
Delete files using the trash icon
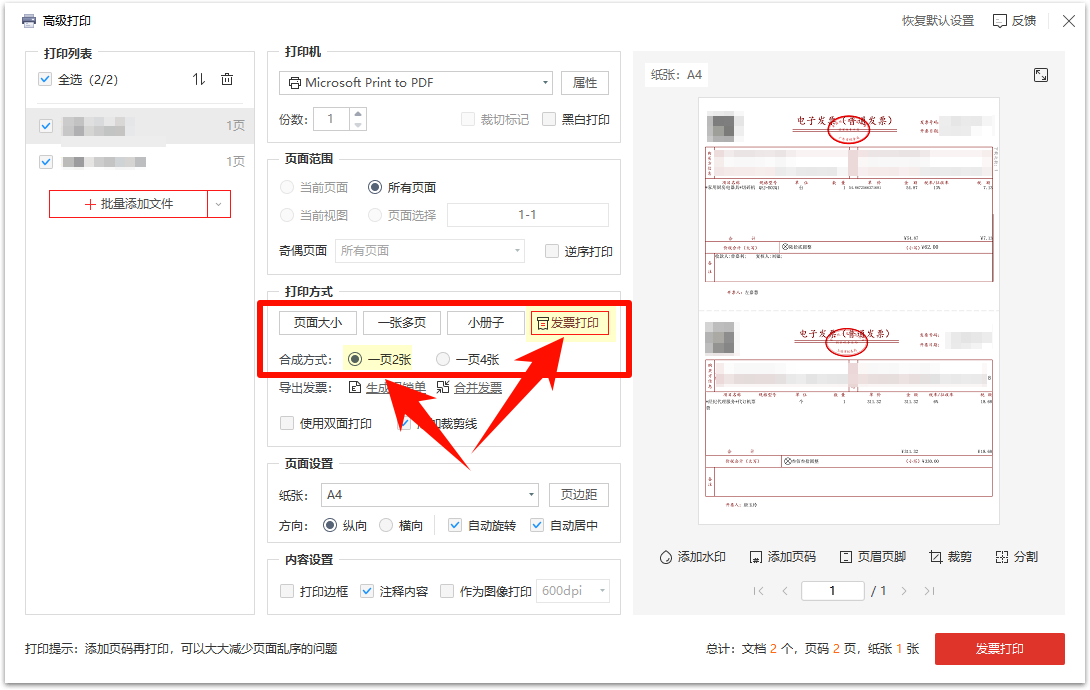click(227, 79)
